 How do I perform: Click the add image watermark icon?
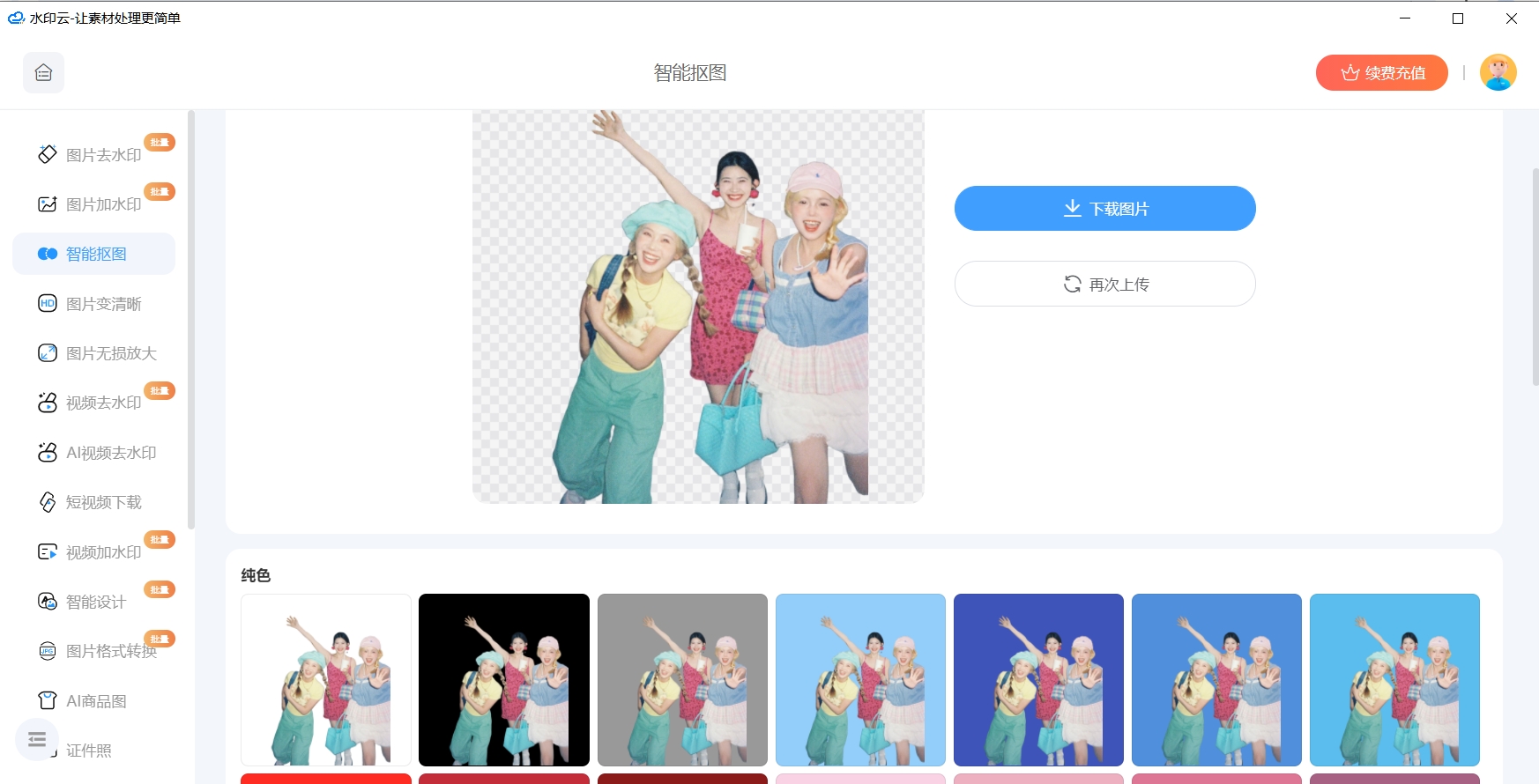pyautogui.click(x=48, y=204)
